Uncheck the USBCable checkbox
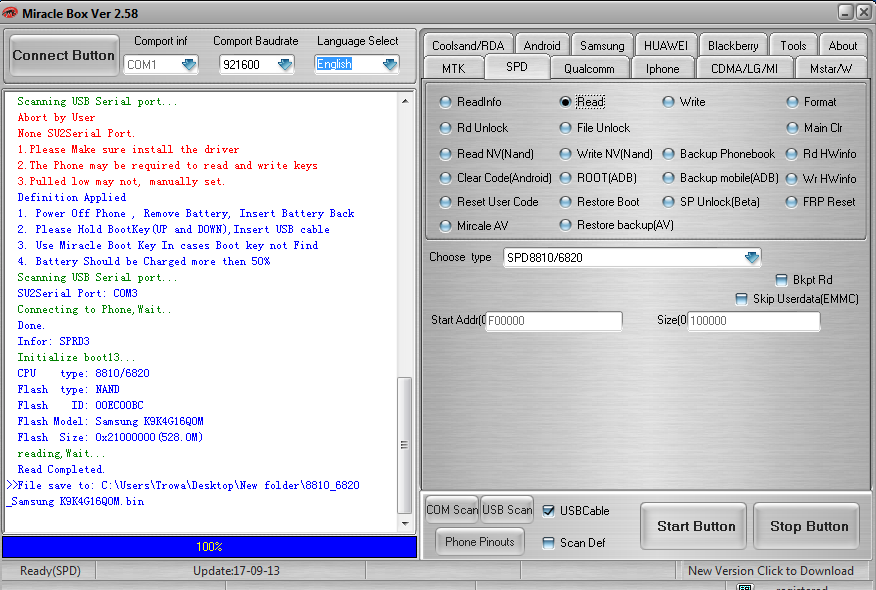Viewport: 876px width, 590px height. pyautogui.click(x=549, y=511)
